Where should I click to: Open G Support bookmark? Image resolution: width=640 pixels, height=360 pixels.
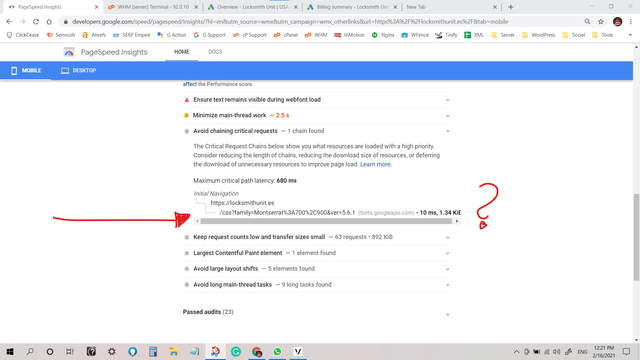[x=209, y=35]
